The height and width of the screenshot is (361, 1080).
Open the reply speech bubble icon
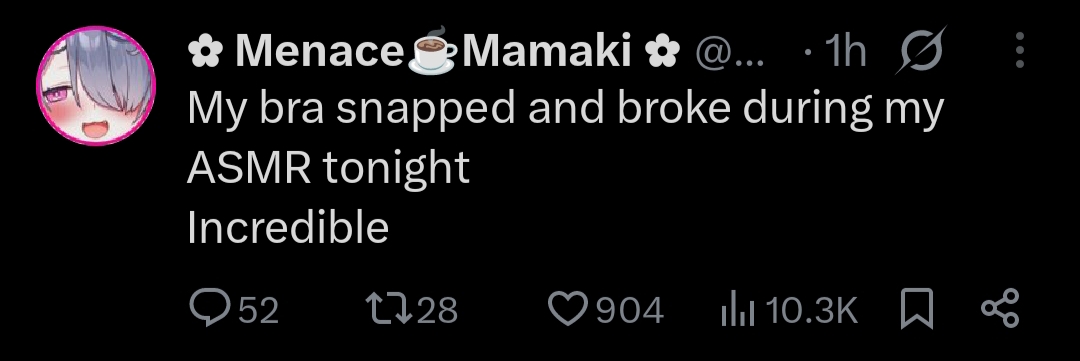click(209, 309)
